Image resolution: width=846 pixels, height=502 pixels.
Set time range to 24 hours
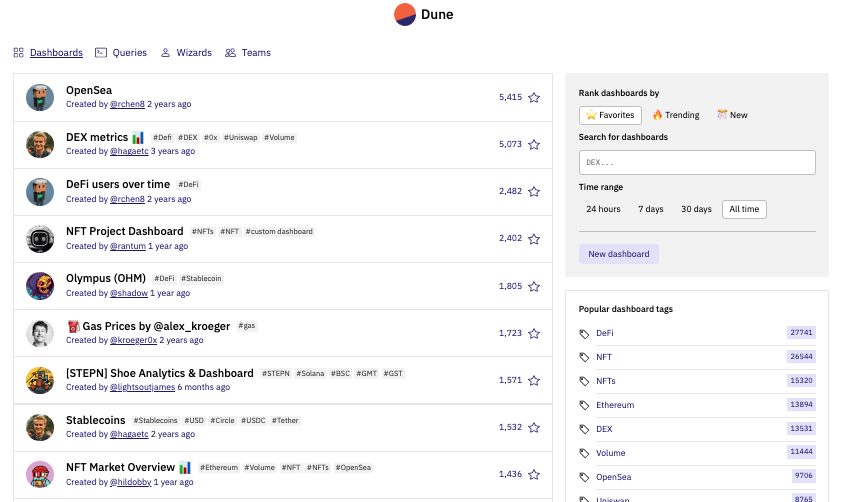click(x=603, y=209)
